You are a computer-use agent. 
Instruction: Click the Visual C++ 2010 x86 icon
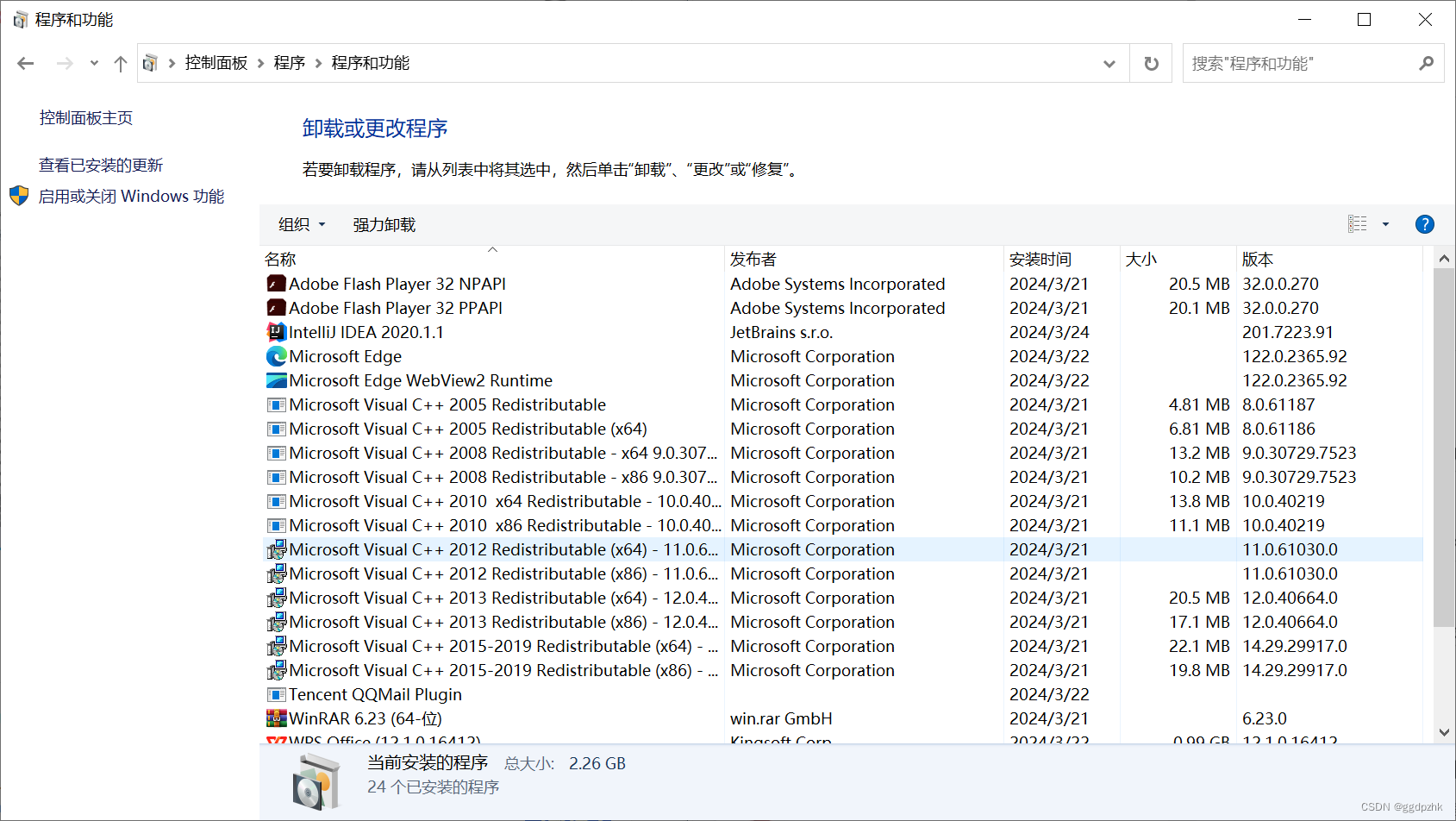276,525
